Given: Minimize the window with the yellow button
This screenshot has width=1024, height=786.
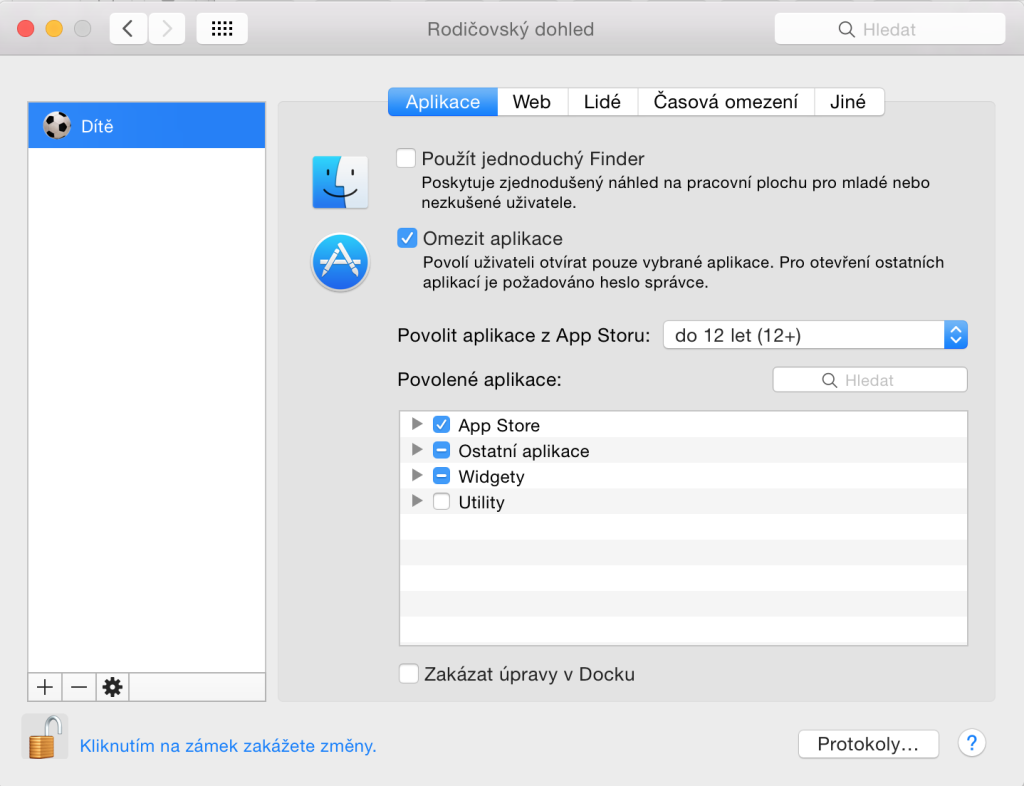Looking at the screenshot, I should click(x=54, y=29).
